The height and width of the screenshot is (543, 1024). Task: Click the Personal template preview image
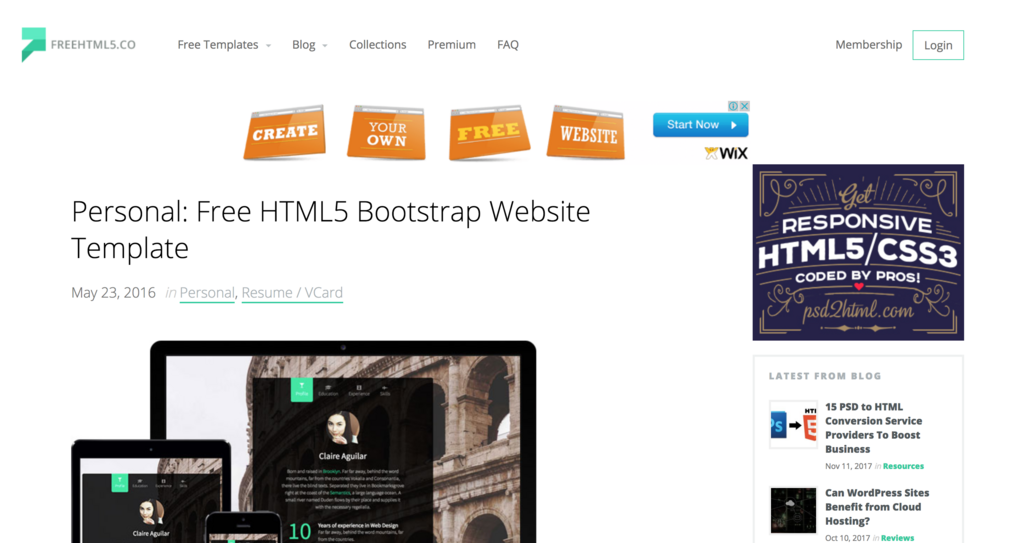tap(304, 441)
